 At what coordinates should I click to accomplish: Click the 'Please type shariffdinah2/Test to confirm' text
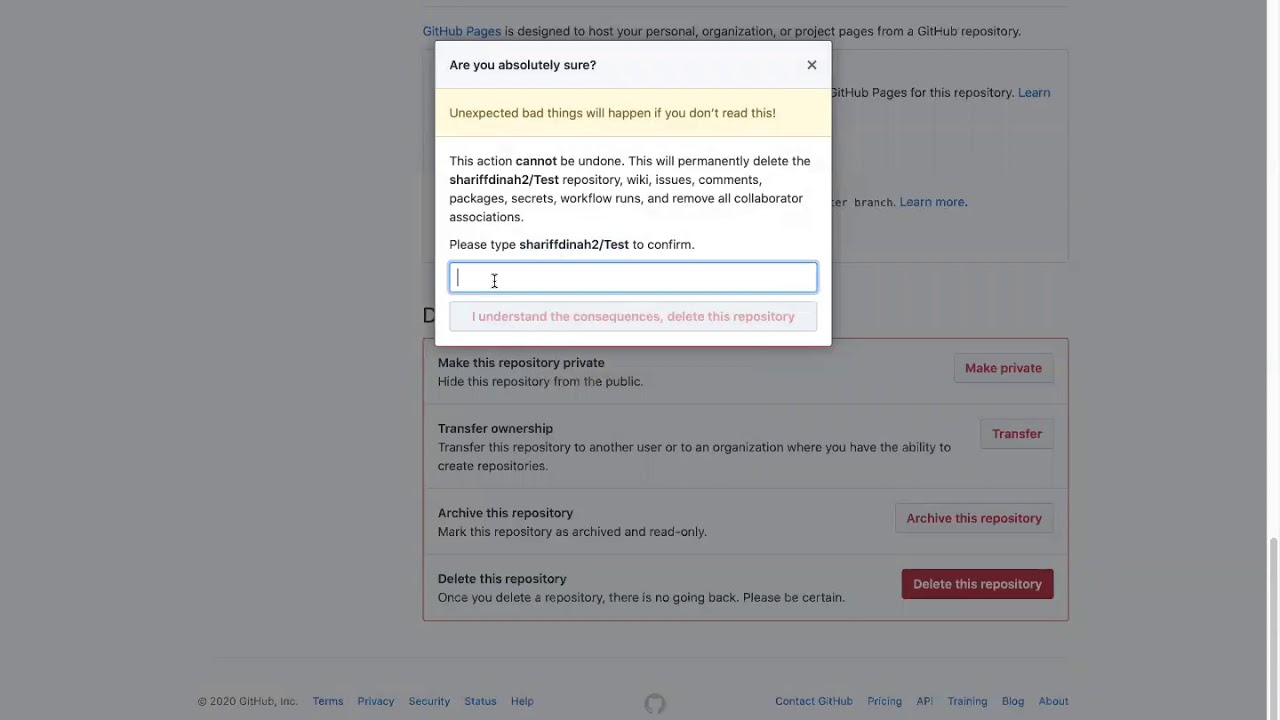tap(571, 244)
